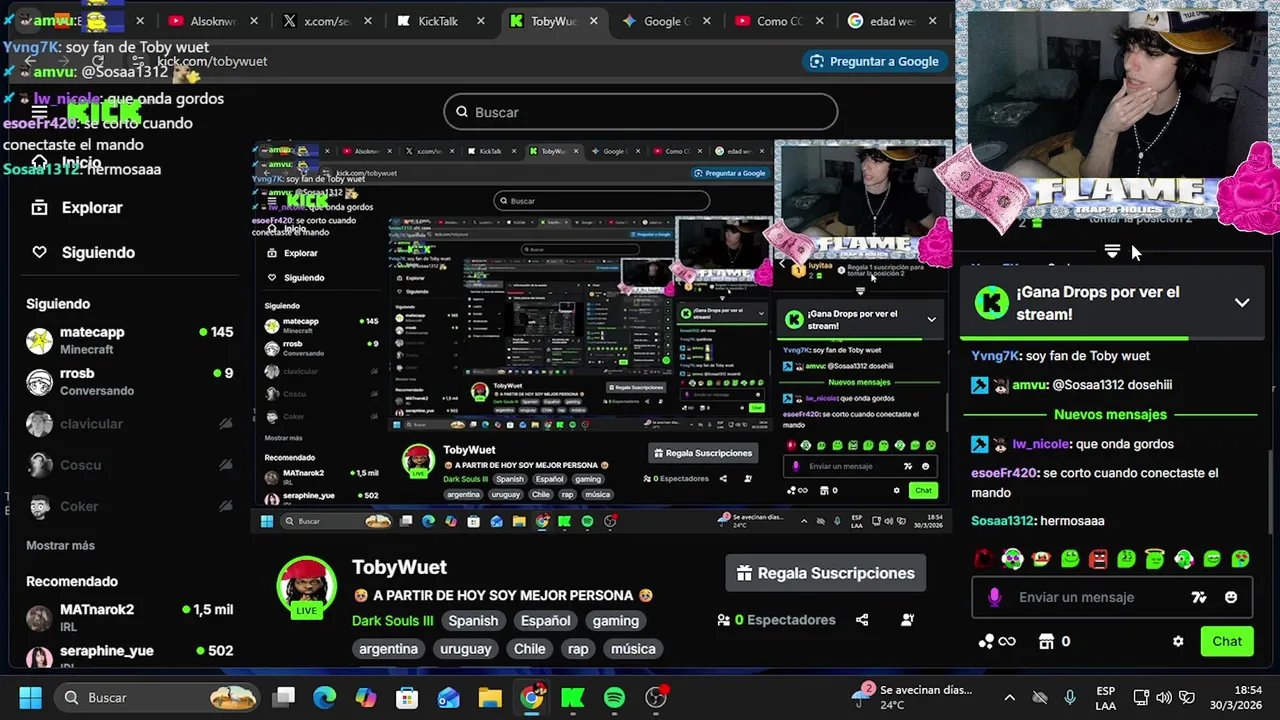Screen dimensions: 1280x720
Task: Open Dark Souls III category link
Action: click(393, 620)
